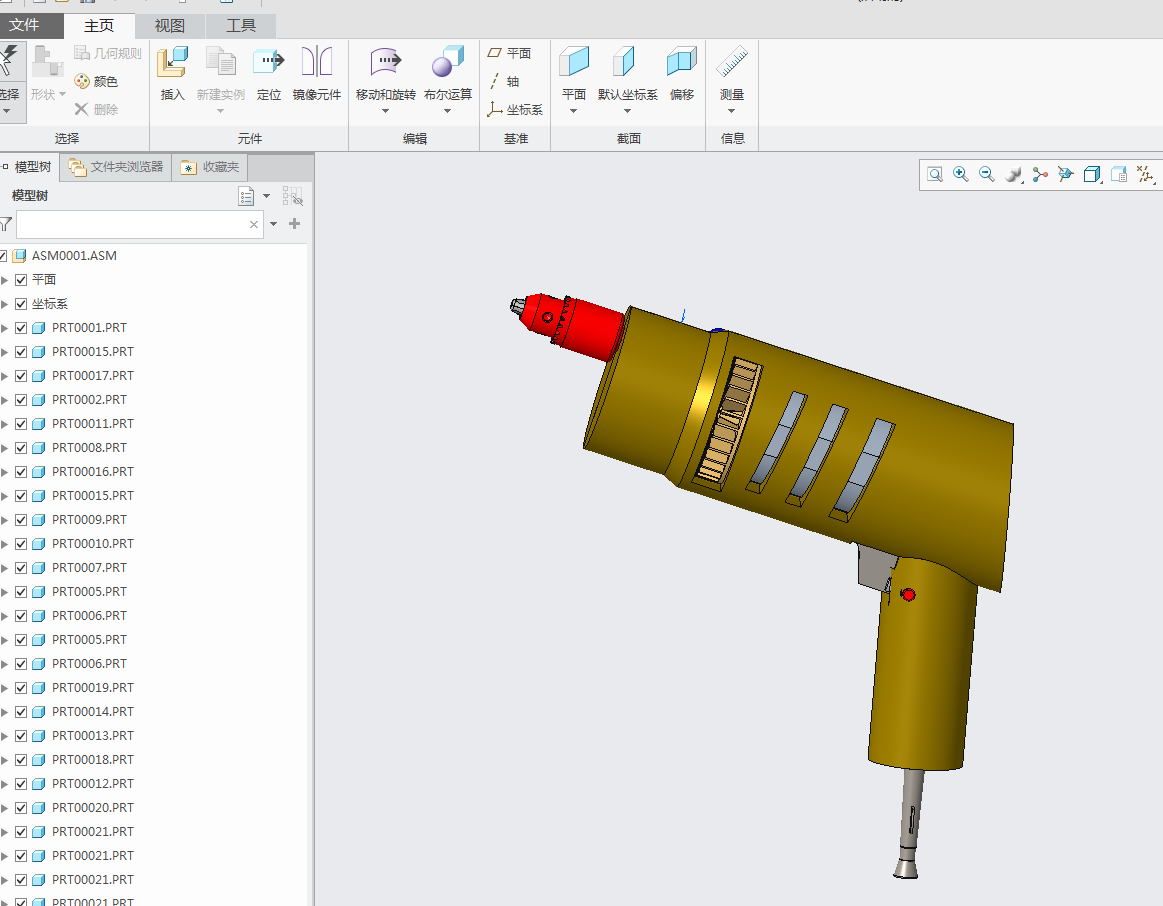Switch to the 视图 (View) ribbon tab
1163x906 pixels.
point(169,26)
